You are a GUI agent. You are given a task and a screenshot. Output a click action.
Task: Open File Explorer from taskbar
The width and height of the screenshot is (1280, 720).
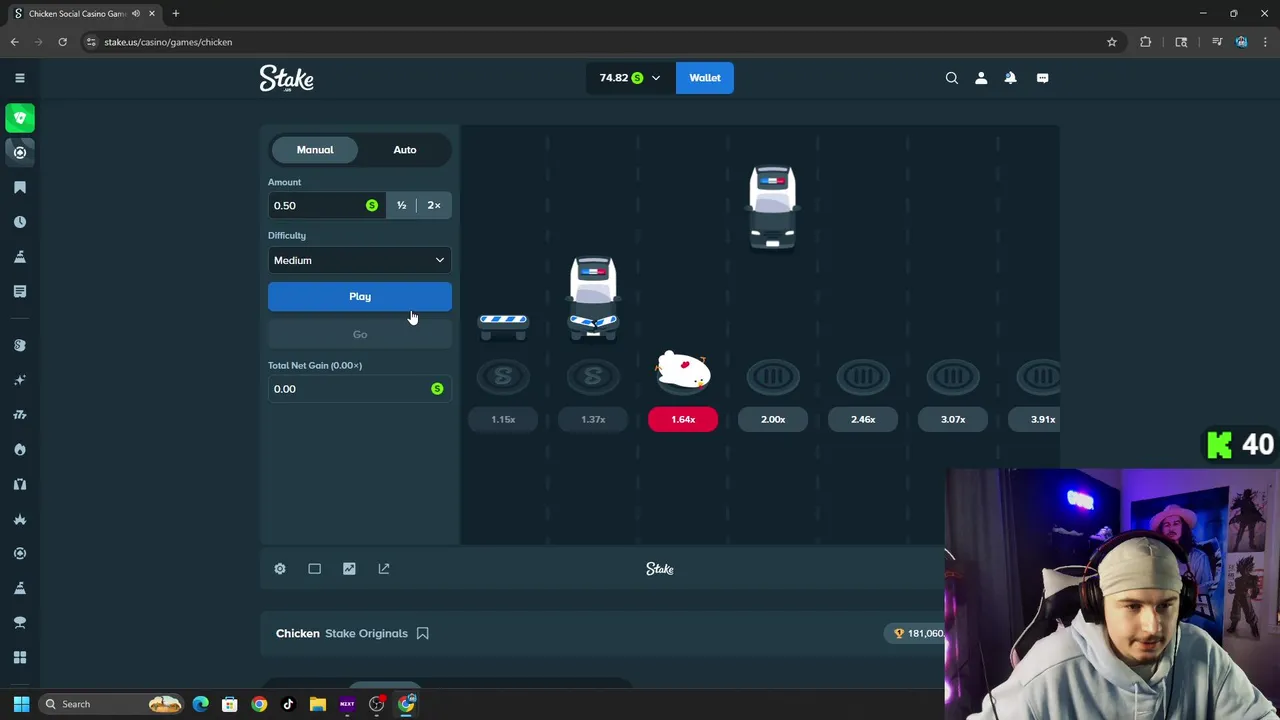coord(318,704)
